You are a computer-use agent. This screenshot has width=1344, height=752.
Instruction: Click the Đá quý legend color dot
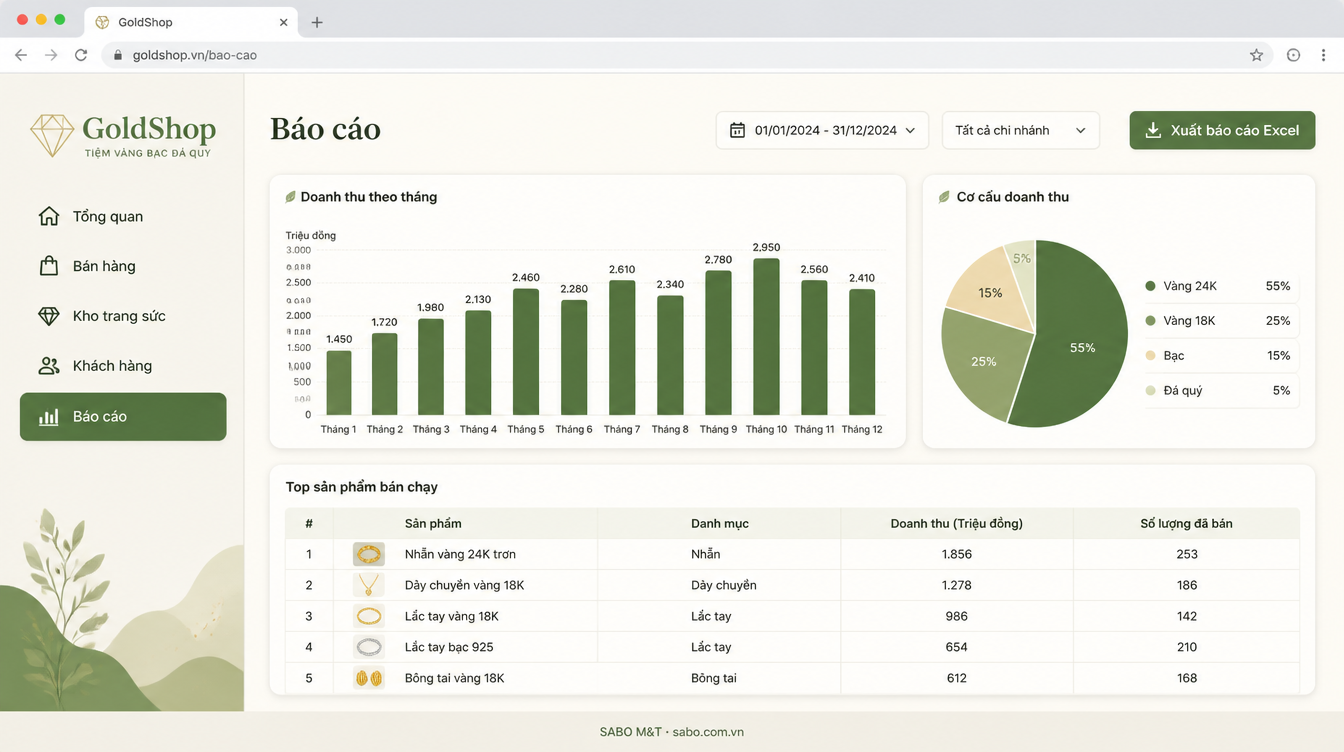click(x=1150, y=391)
